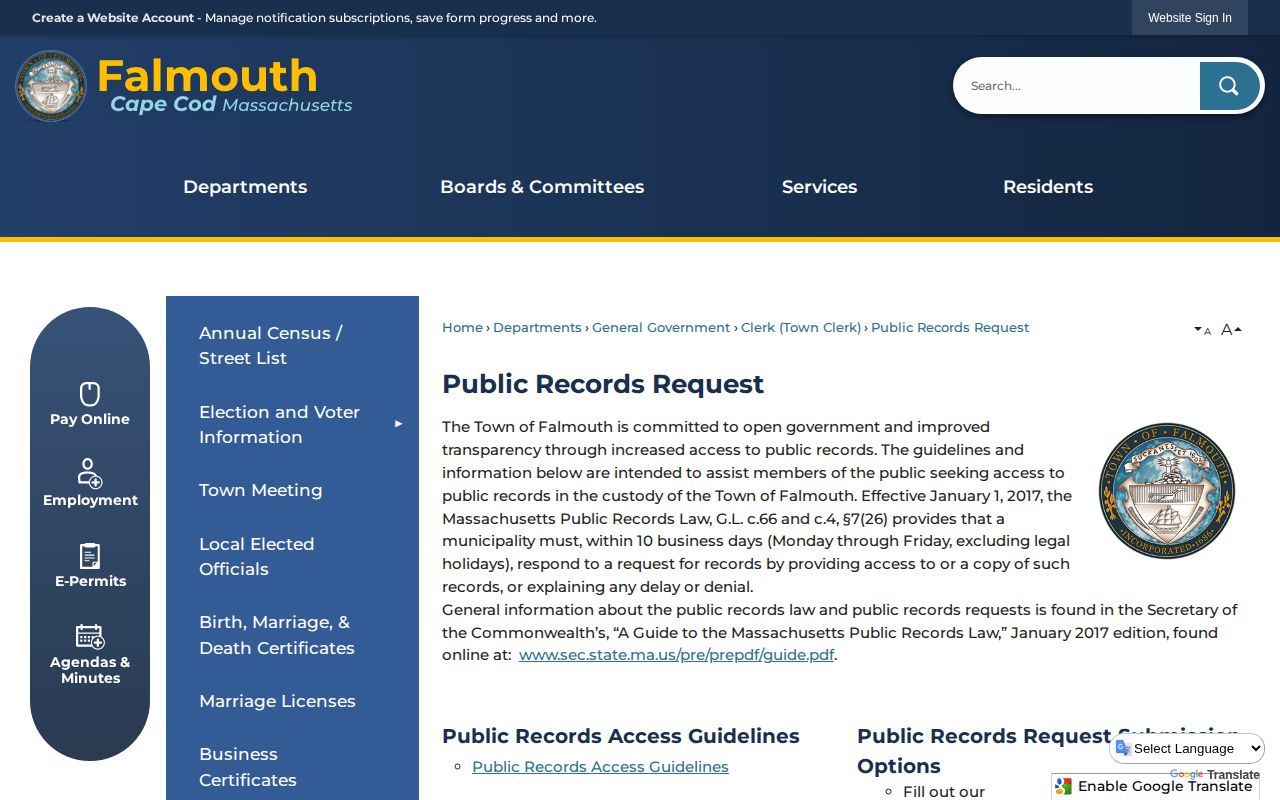Viewport: 1280px width, 800px height.
Task: Click the Falmouth town seal logo in header
Action: 51,86
